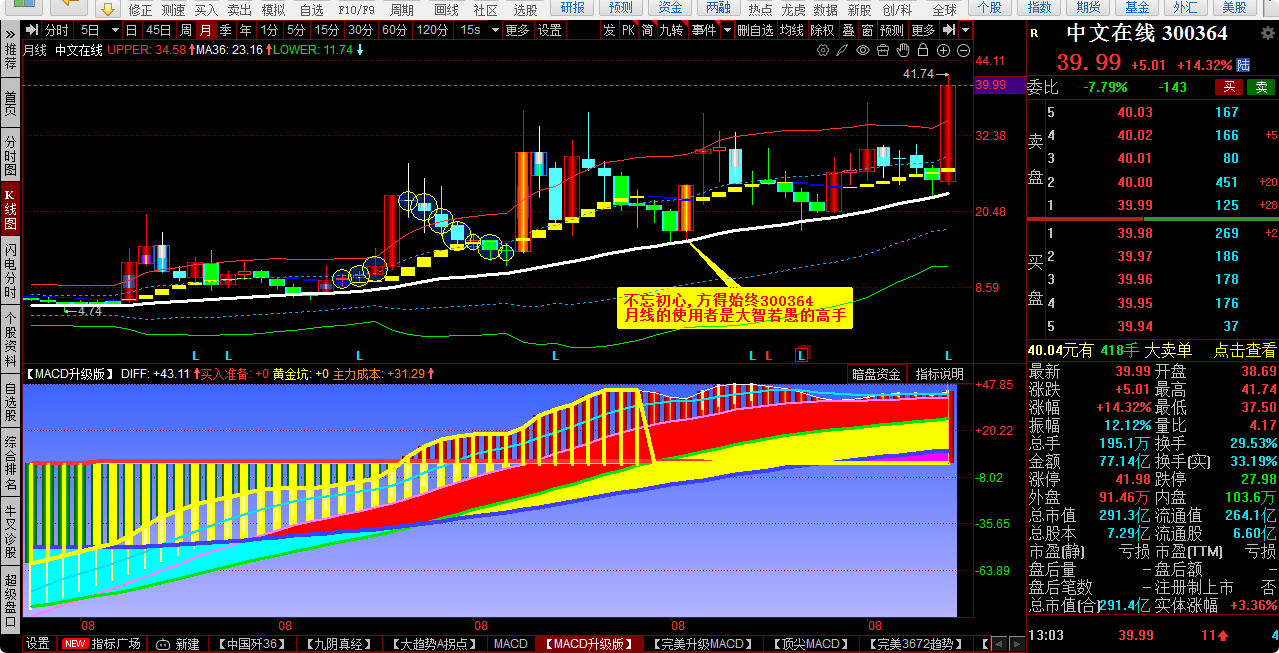1279x653 pixels.
Task: Click the NEW badge 指标广场 entry
Action: 102,644
